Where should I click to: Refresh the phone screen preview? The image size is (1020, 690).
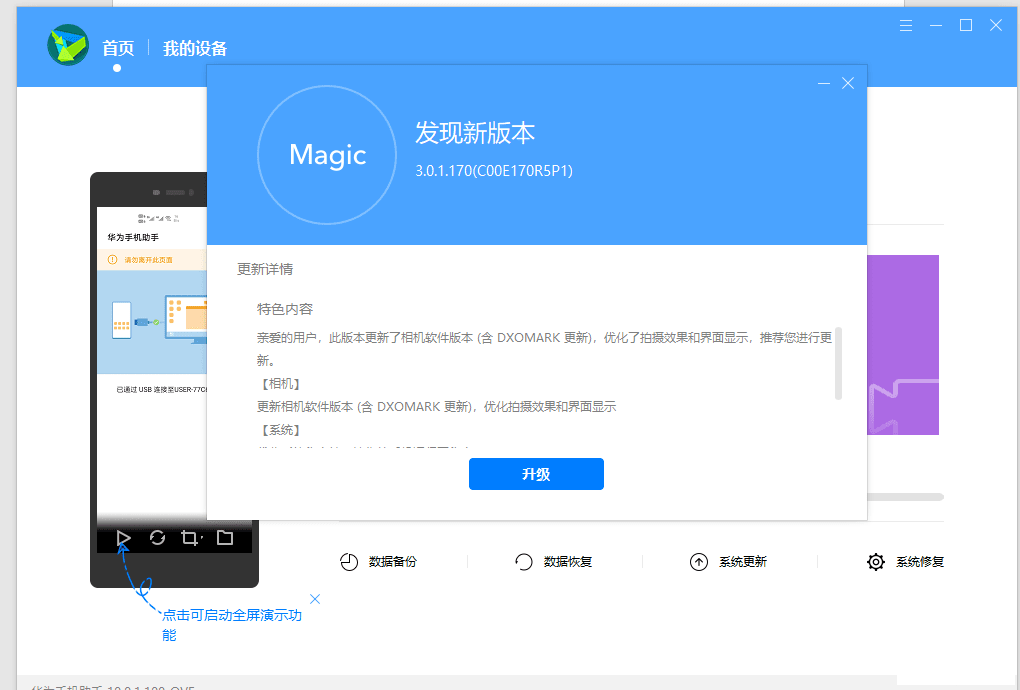(x=157, y=538)
